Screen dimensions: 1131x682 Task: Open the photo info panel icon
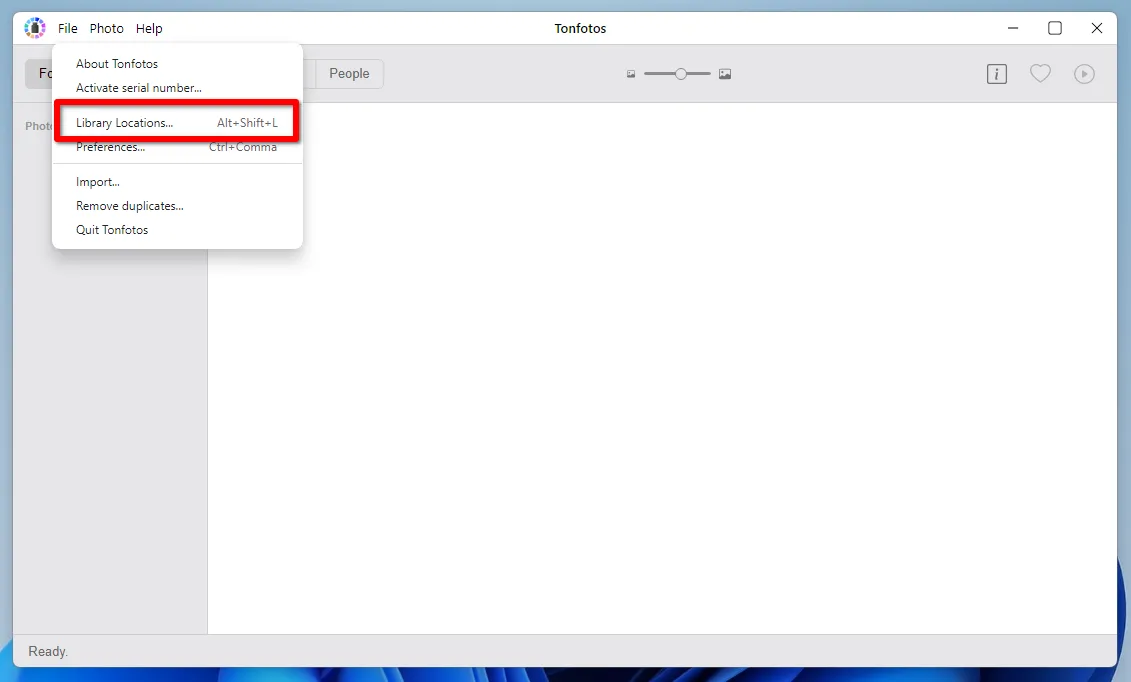[996, 74]
